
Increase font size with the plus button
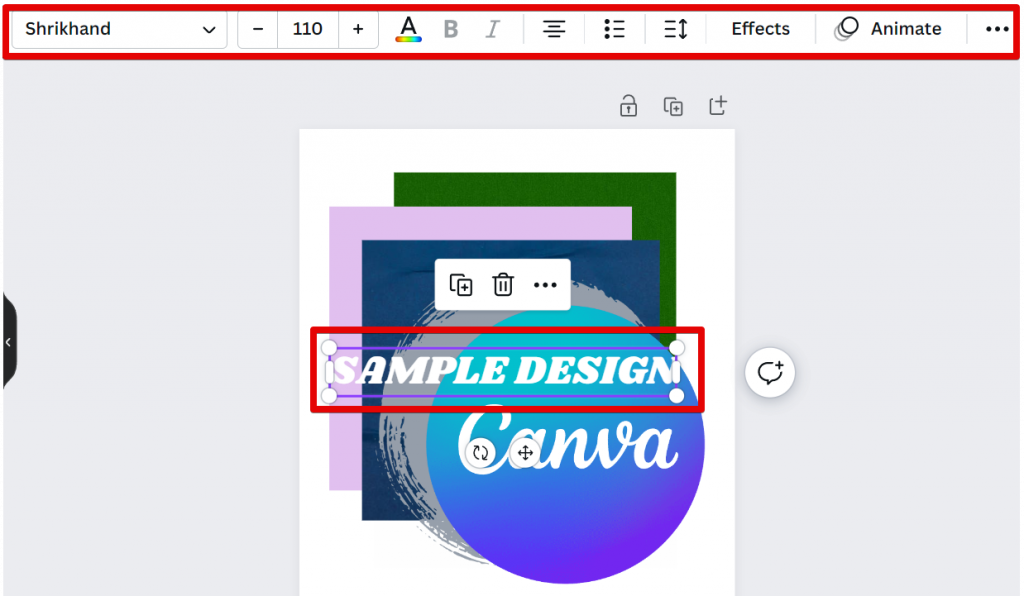358,29
